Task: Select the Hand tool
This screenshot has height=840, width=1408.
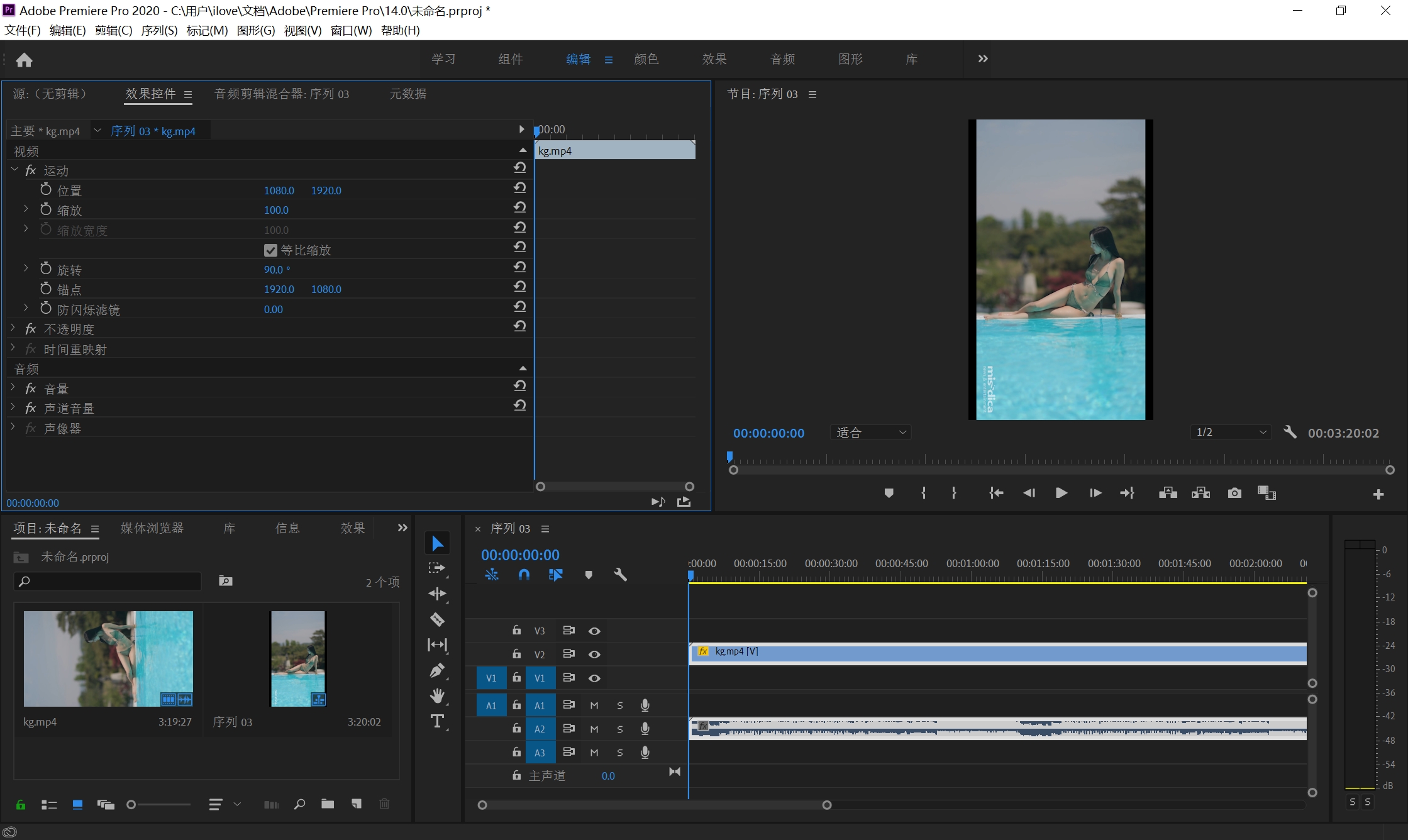Action: click(x=437, y=695)
